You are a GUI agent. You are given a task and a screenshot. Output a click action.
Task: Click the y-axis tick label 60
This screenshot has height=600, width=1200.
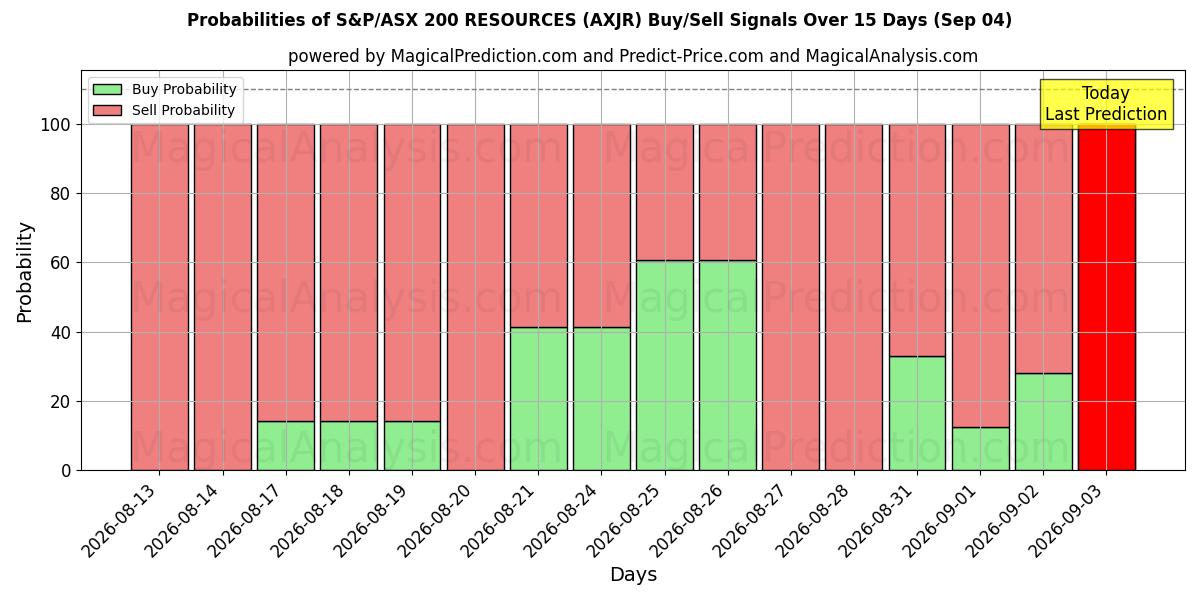(x=61, y=263)
